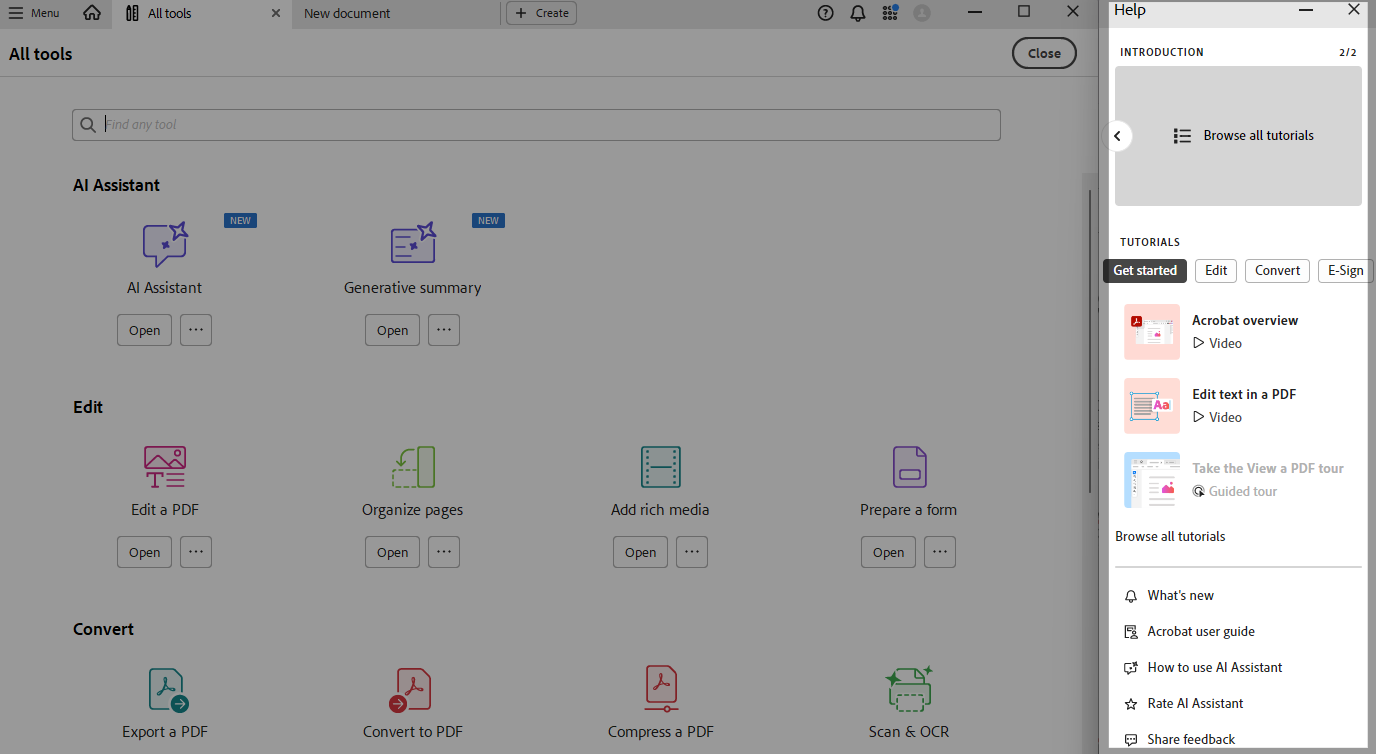1376x754 pixels.
Task: Expand more options for Edit a PDF
Action: [x=195, y=552]
